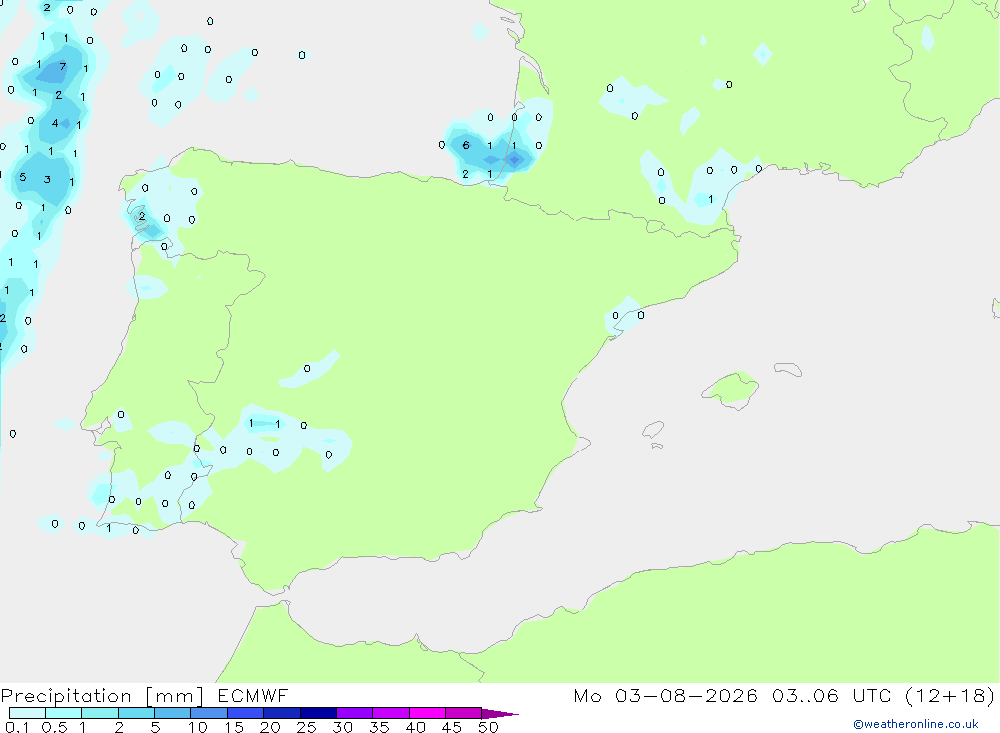Click the Mo 03-08-2026 date label
The width and height of the screenshot is (1000, 733).
tap(665, 695)
